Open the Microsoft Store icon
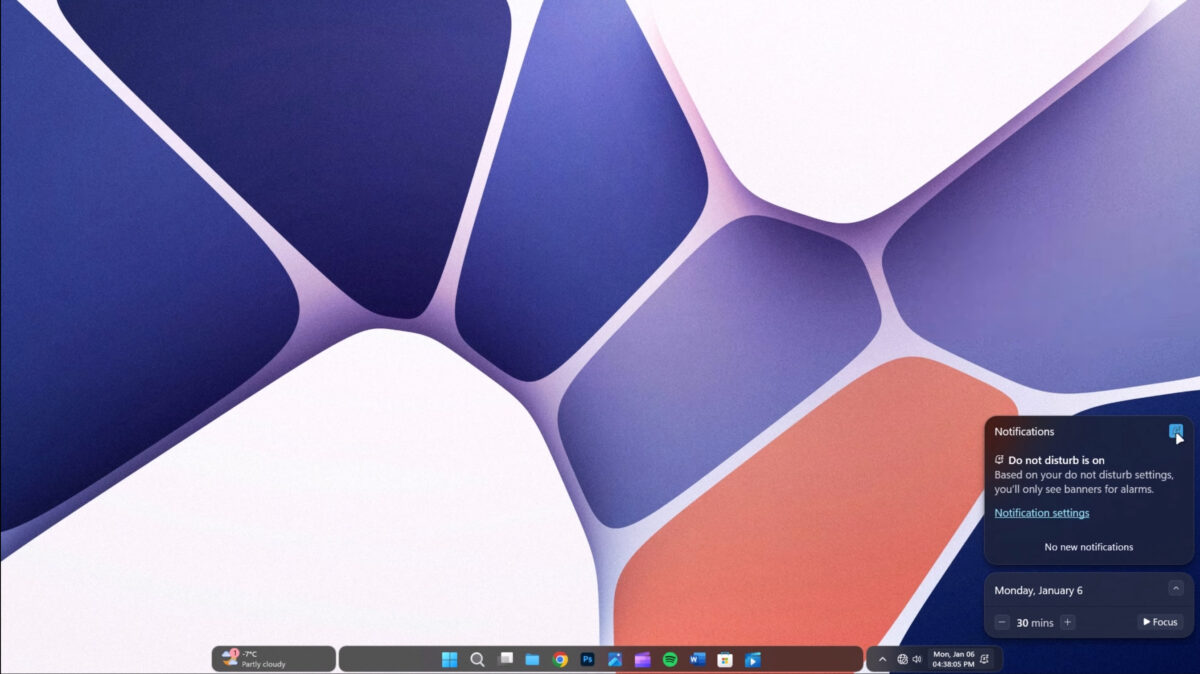Viewport: 1200px width, 674px height. tap(725, 659)
